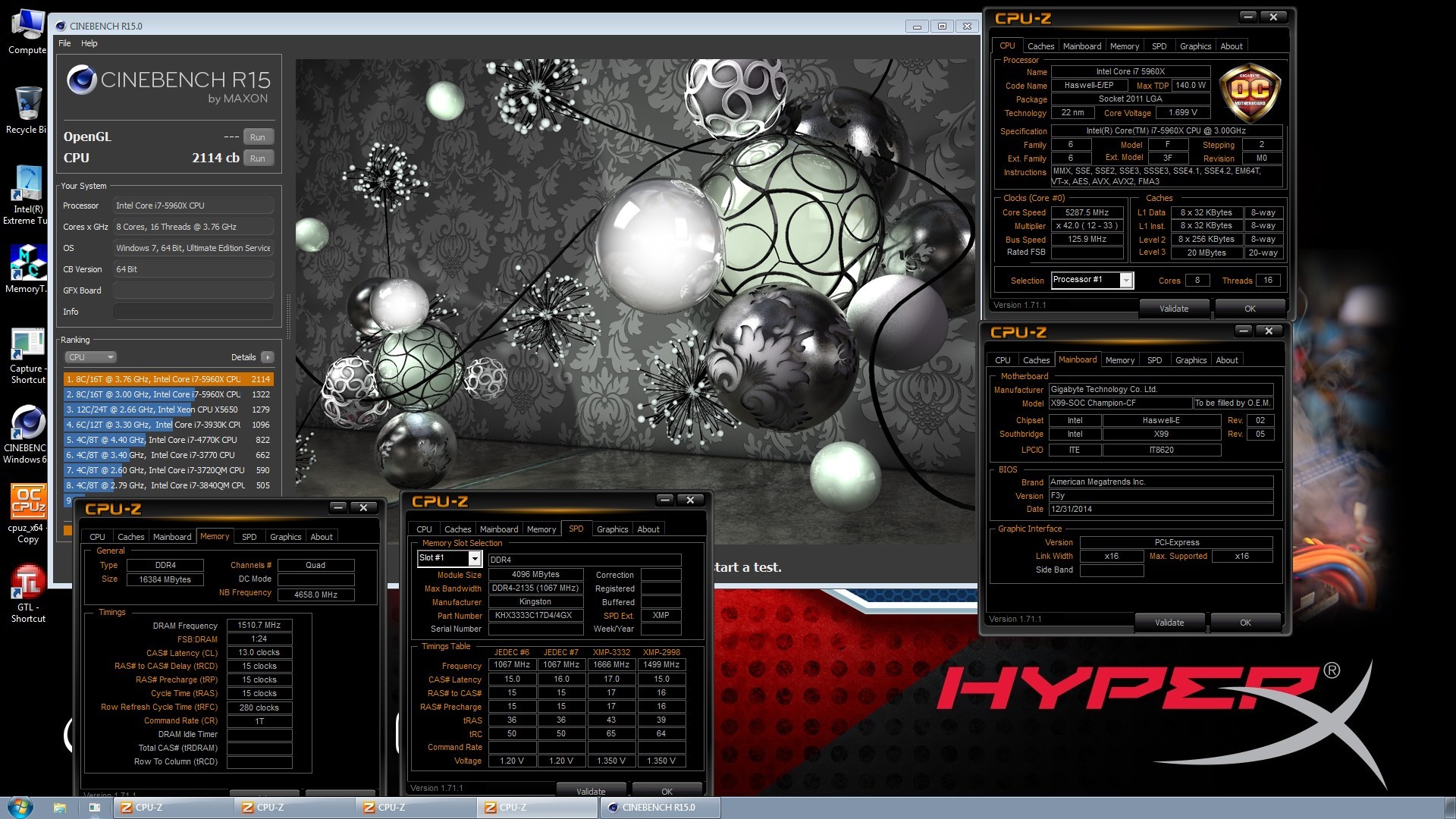Click the Part Number KHX3333C17D4/4GX field
1456x819 pixels.
coord(535,616)
